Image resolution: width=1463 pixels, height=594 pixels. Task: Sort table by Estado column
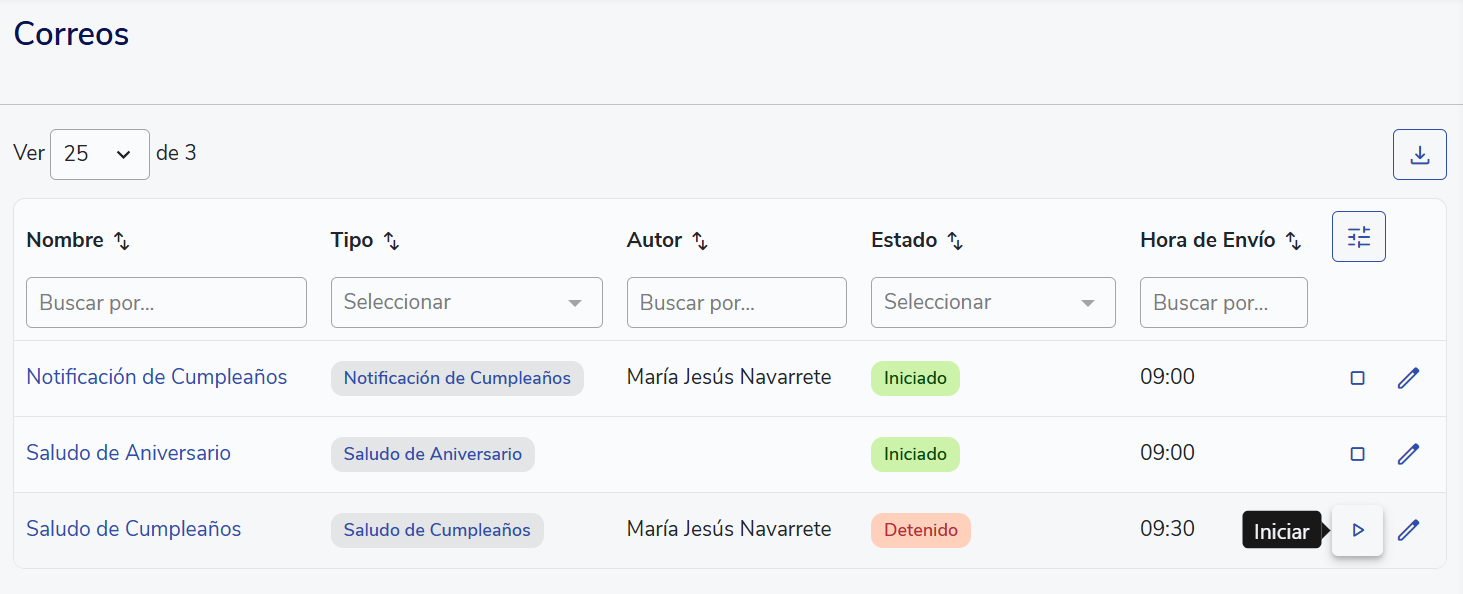point(955,241)
